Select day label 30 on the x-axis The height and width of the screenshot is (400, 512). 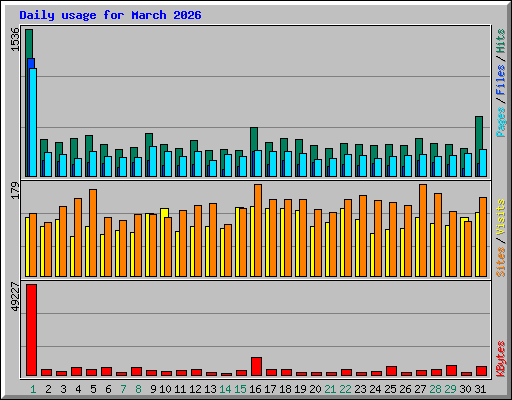[x=465, y=389]
